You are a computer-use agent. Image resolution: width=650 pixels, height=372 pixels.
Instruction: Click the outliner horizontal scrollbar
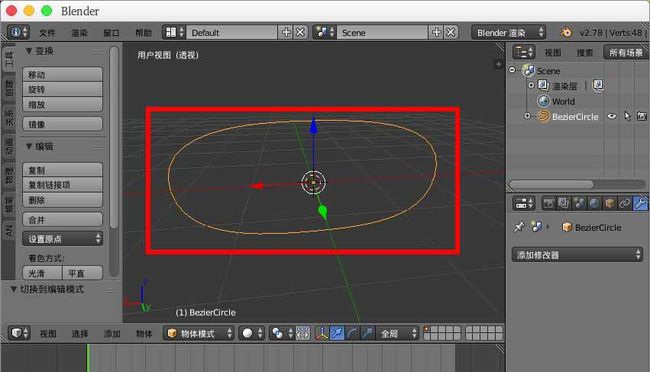tap(551, 184)
